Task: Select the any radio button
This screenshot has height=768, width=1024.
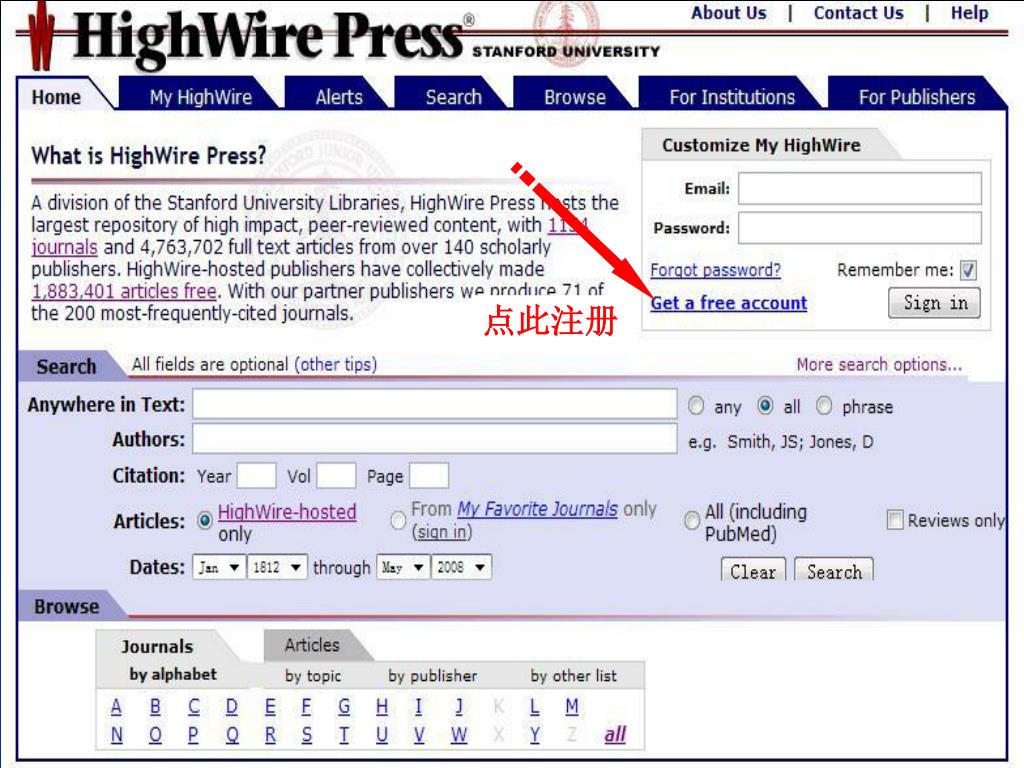Action: (x=696, y=406)
